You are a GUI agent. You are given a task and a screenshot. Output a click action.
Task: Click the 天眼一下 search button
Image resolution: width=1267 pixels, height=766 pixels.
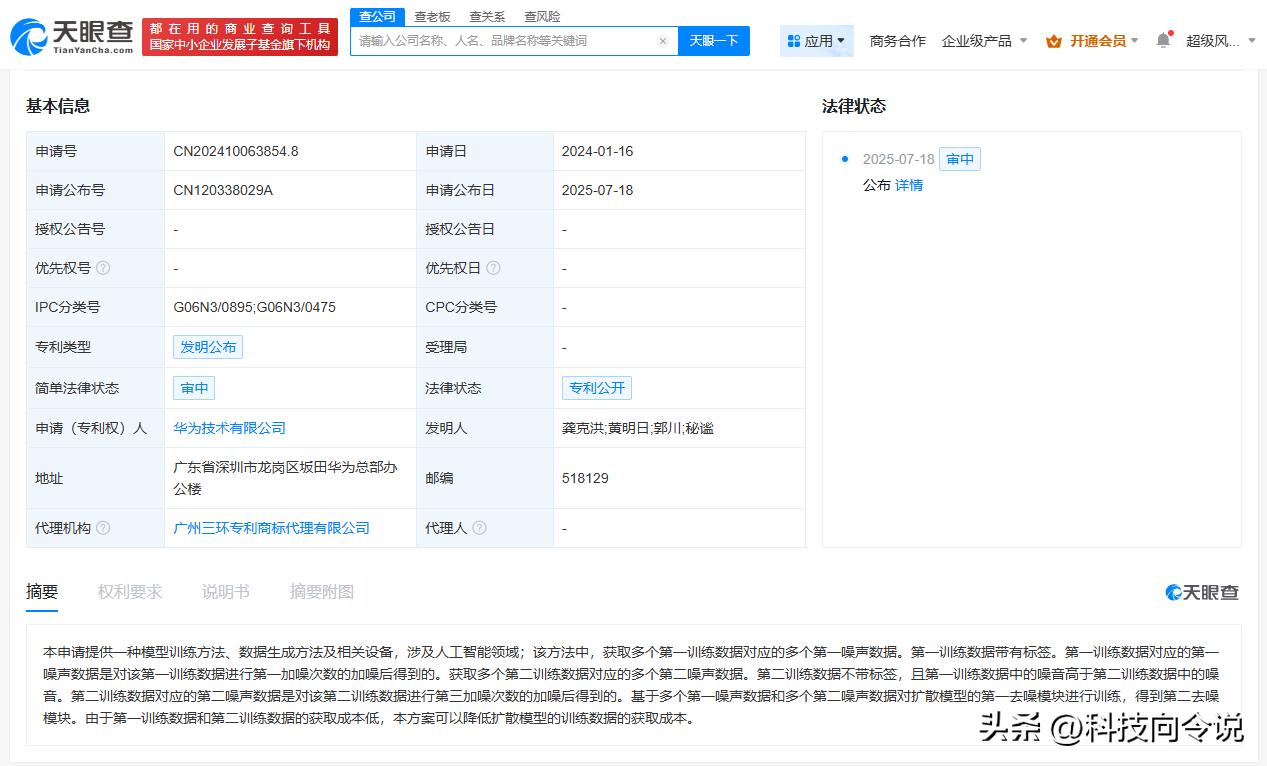[x=714, y=41]
